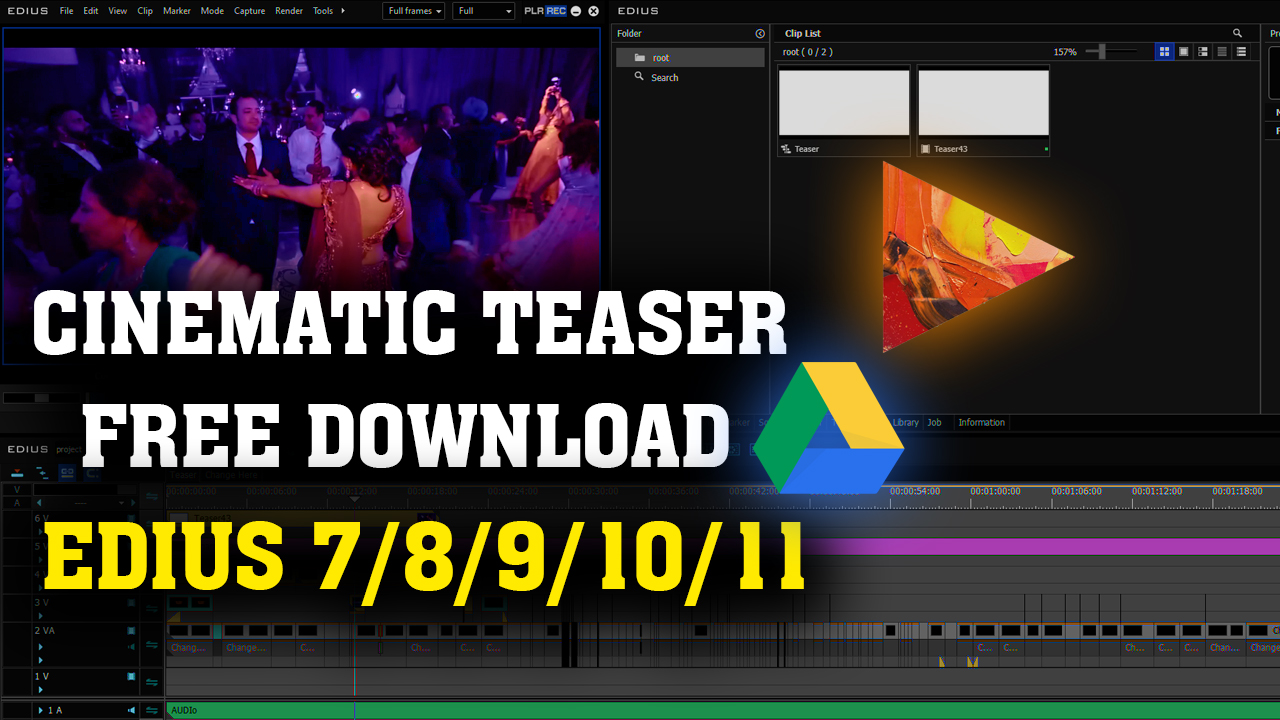Open the Full frames dropdown
1280x720 pixels.
click(x=414, y=11)
